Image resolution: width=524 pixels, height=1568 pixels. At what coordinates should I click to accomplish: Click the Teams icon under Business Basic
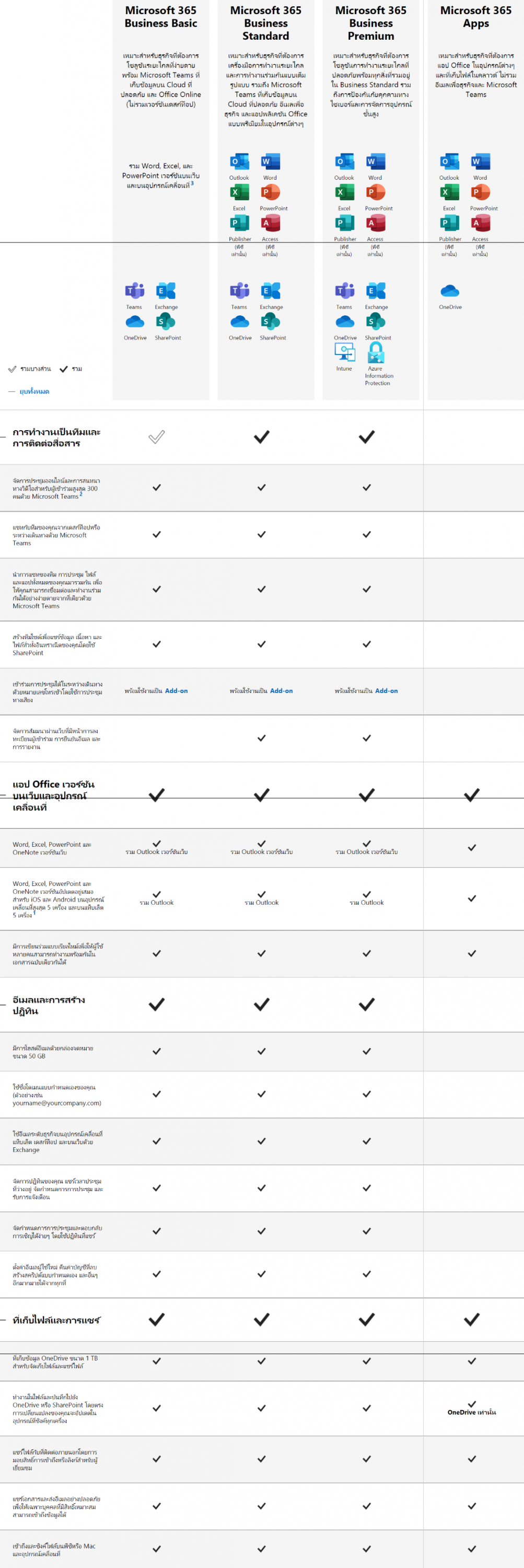pos(134,291)
